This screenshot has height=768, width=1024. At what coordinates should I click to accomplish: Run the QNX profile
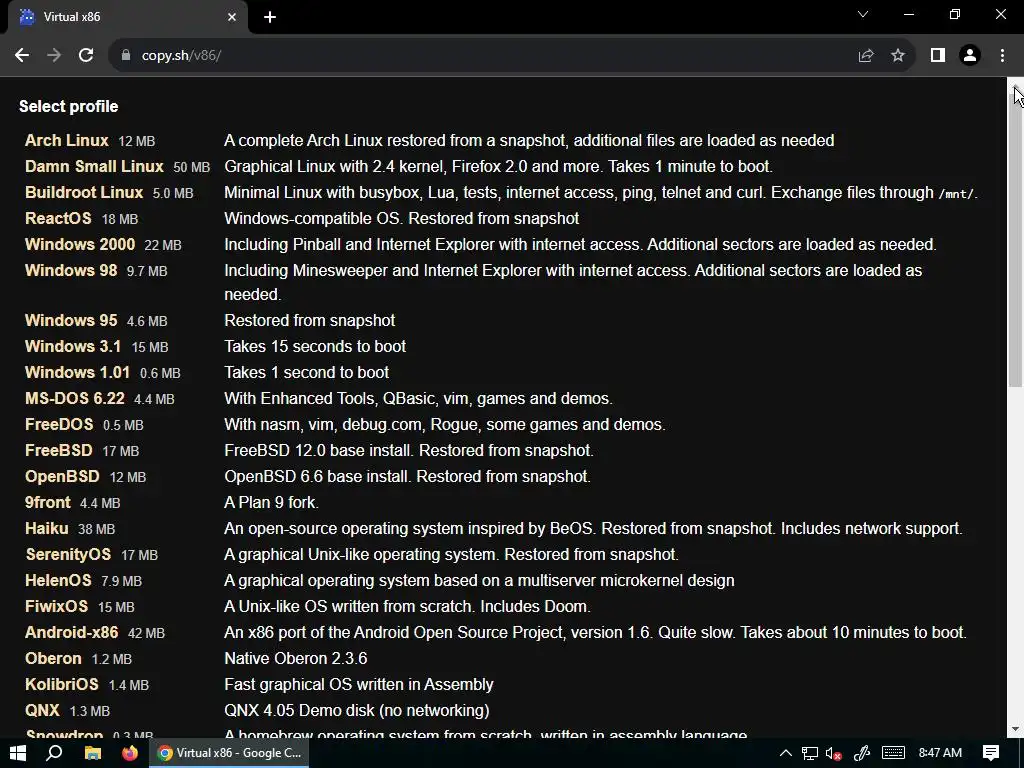pos(42,710)
